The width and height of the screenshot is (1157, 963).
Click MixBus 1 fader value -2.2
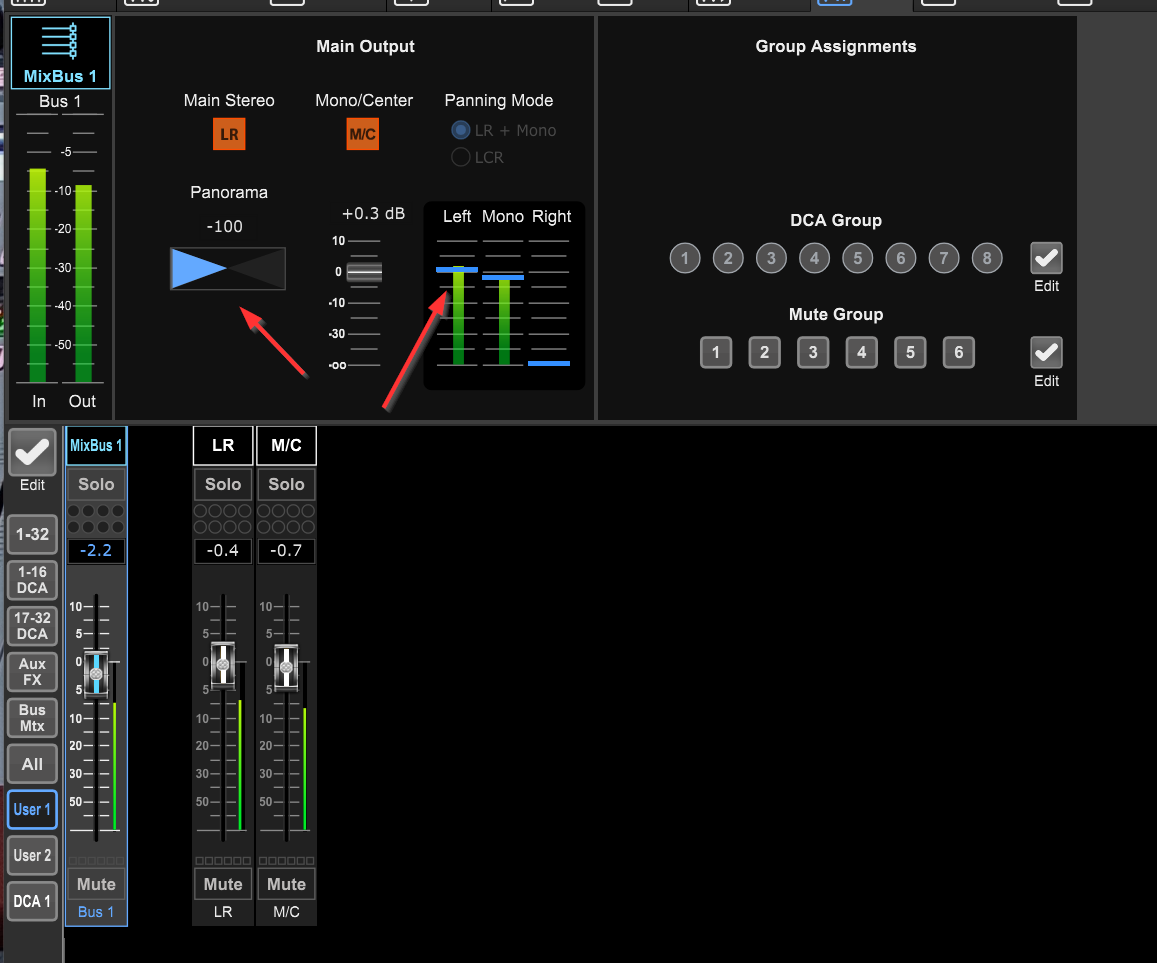pyautogui.click(x=96, y=550)
